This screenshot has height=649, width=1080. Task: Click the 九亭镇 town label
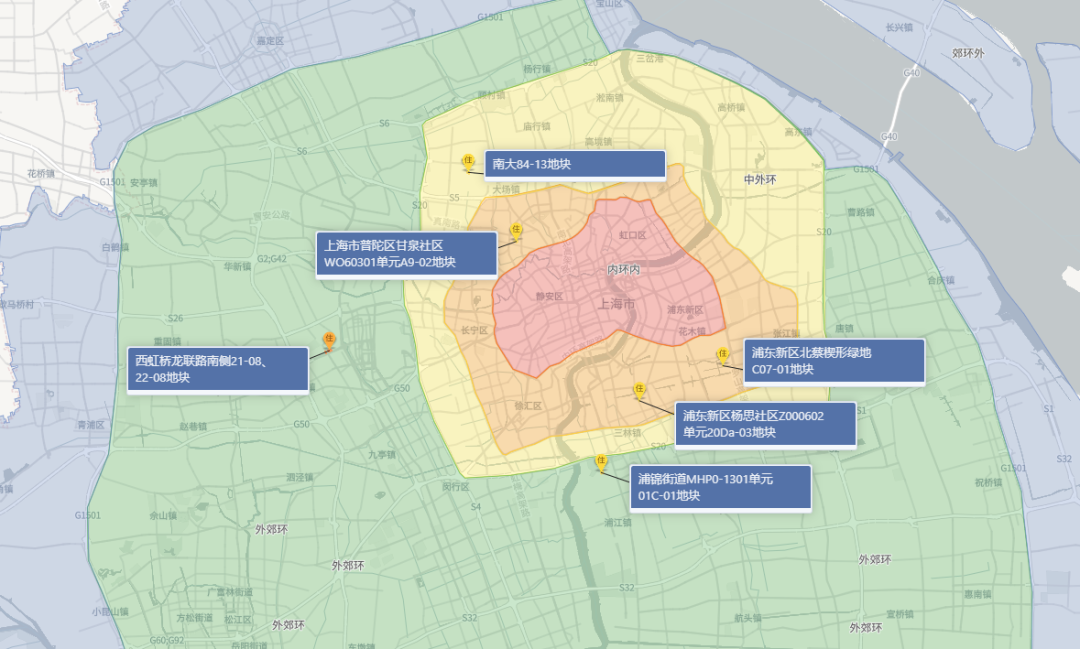[382, 455]
